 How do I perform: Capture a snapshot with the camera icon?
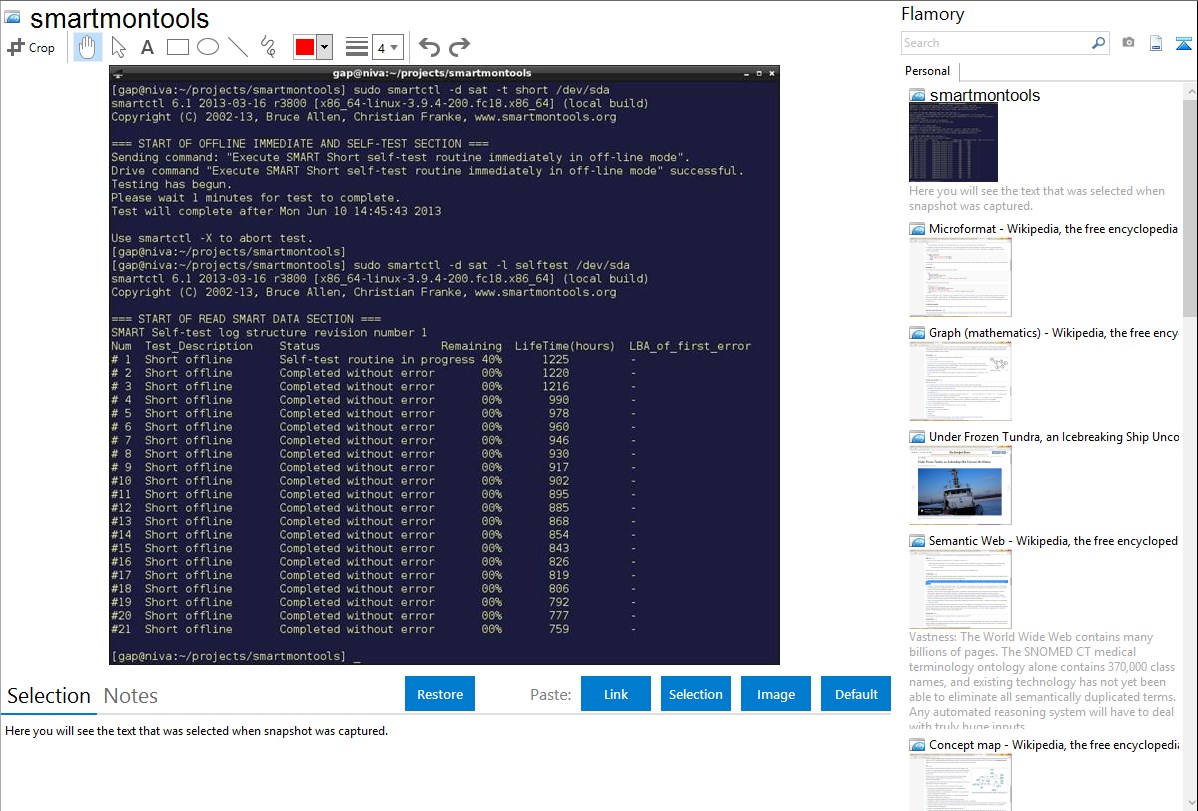click(x=1128, y=43)
